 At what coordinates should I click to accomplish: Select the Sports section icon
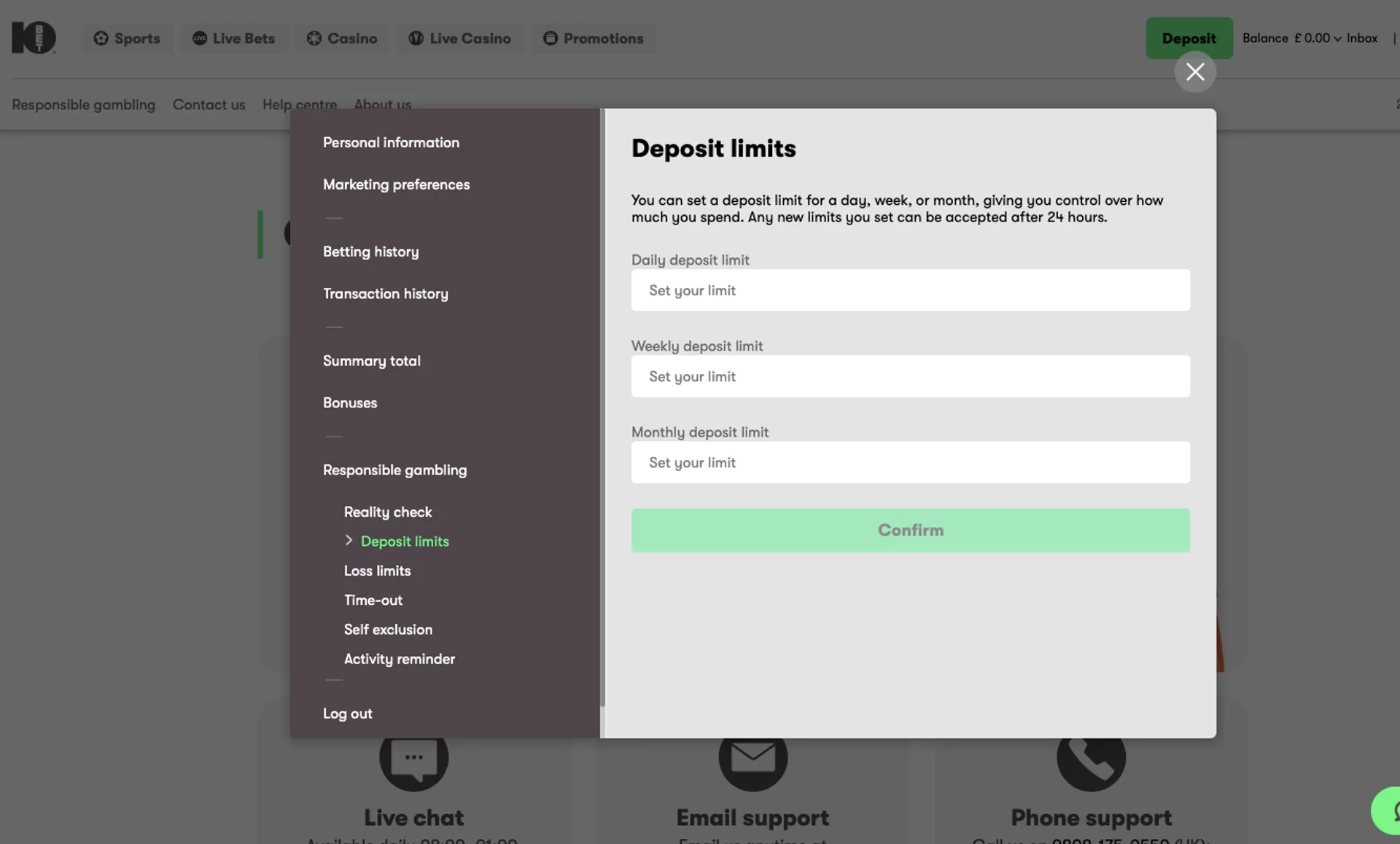[x=101, y=38]
